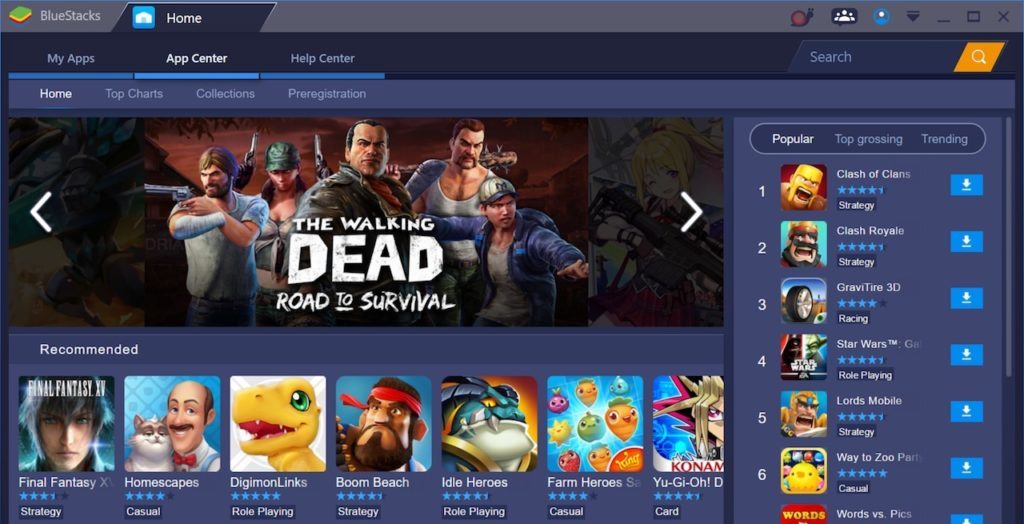Switch to the My Apps tab
Viewport: 1024px width, 524px height.
point(71,58)
